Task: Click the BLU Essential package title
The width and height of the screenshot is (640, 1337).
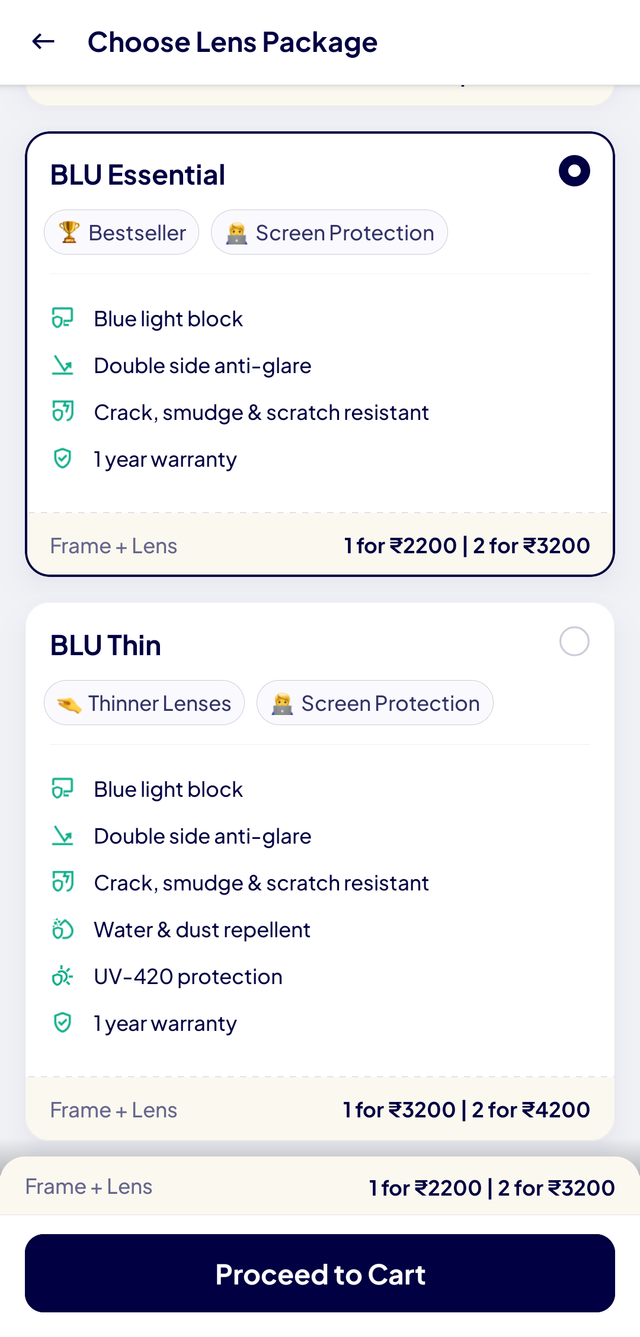Action: [x=137, y=175]
